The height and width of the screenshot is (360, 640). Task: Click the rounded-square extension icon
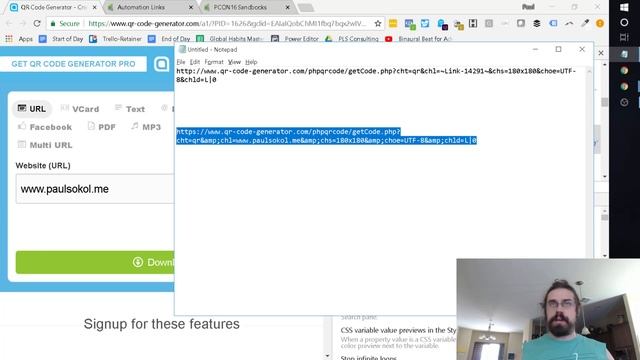coord(521,24)
